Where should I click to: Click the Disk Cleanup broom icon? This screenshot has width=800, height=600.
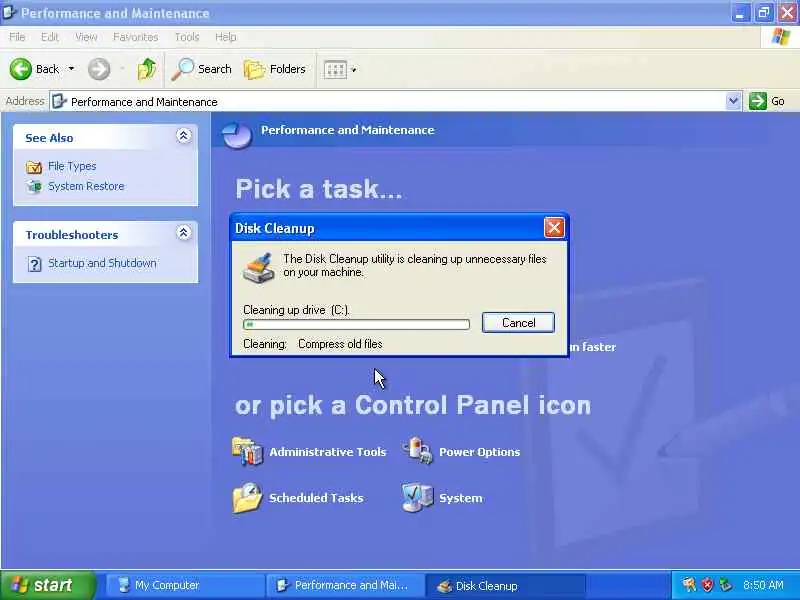pos(259,268)
